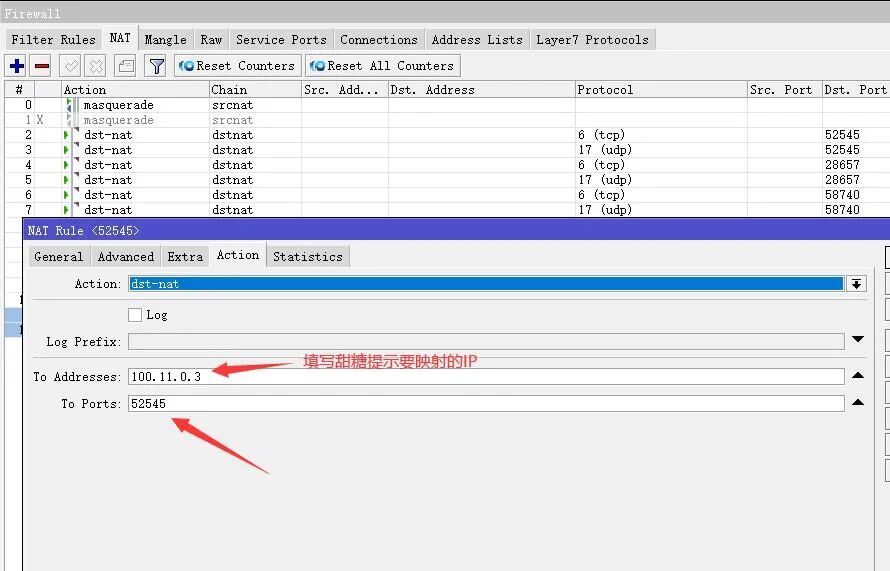The height and width of the screenshot is (571, 890).
Task: Expand the Log Prefix field arrow
Action: tap(858, 339)
